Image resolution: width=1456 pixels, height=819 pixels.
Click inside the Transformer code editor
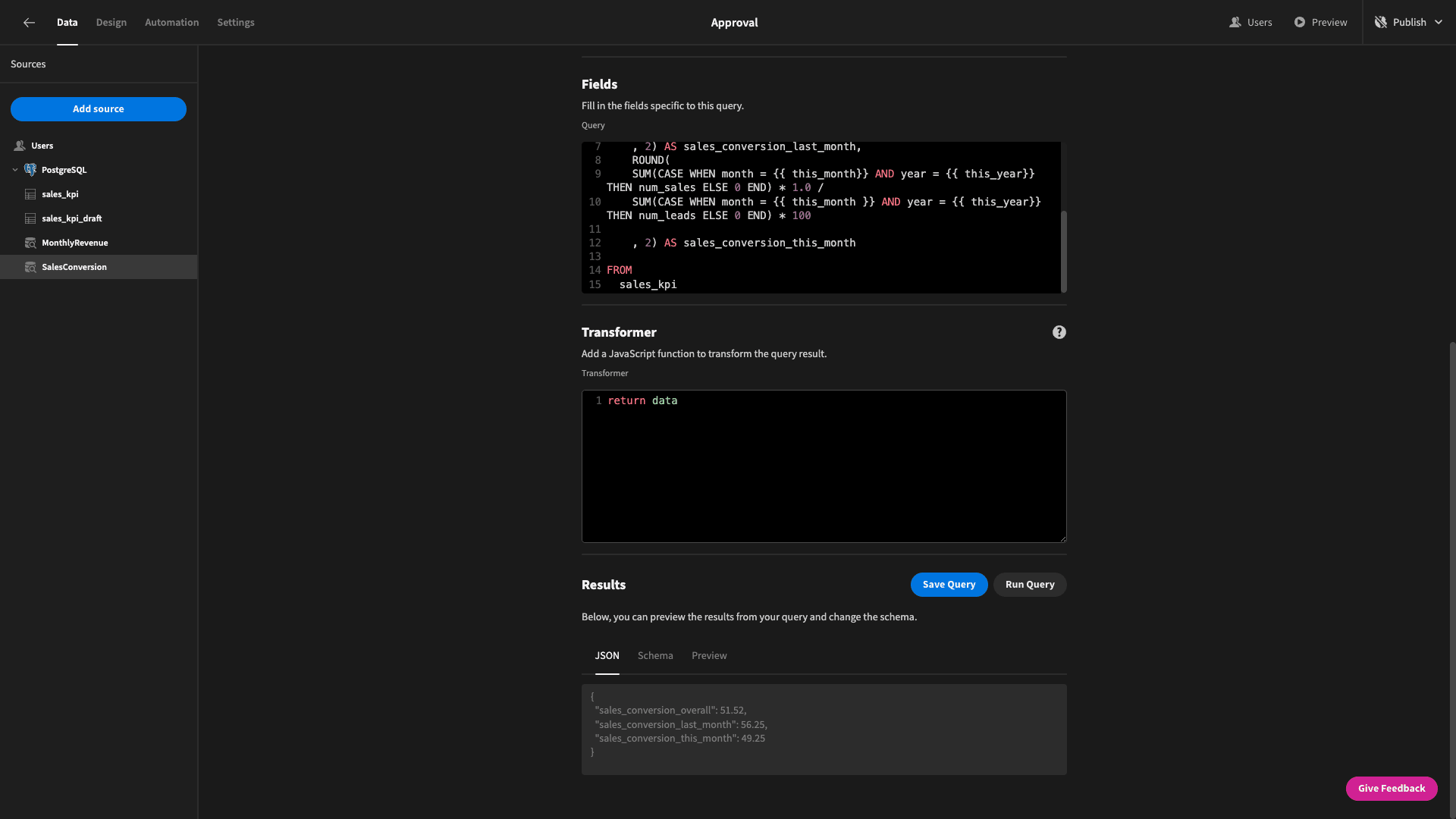[824, 466]
